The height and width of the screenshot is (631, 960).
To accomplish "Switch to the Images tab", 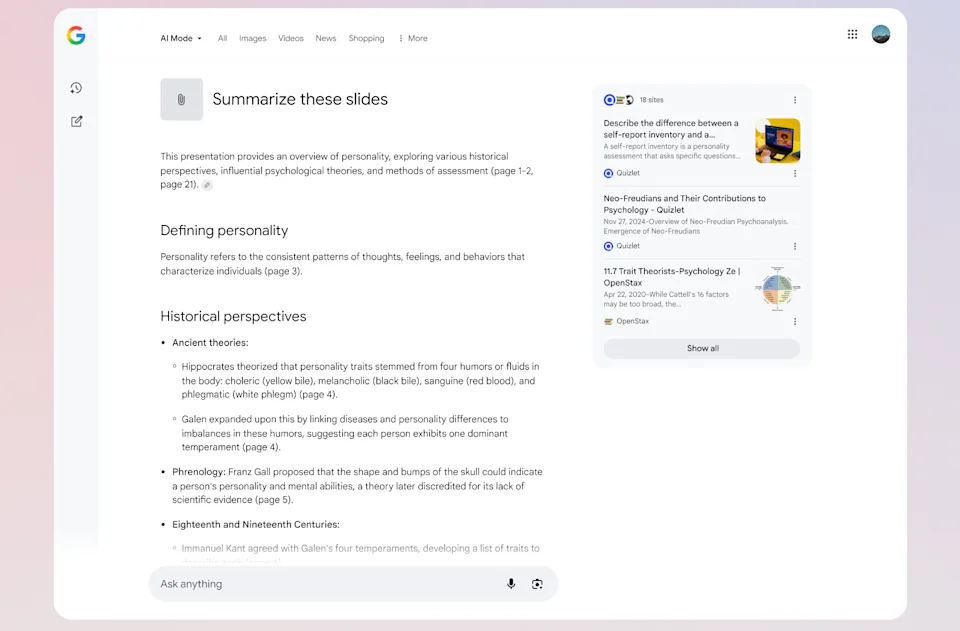I will pyautogui.click(x=252, y=38).
